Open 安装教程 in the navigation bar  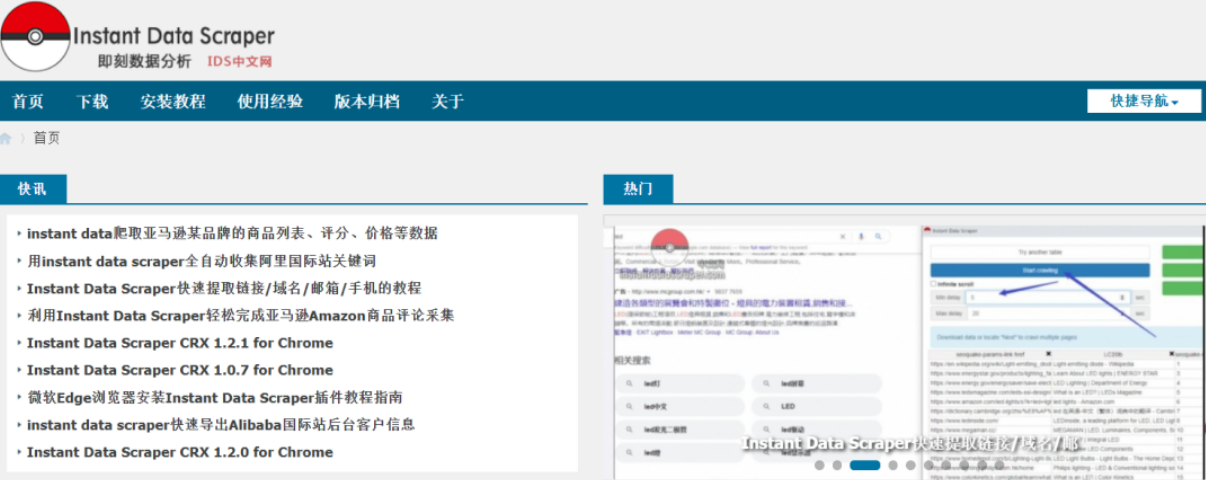click(x=173, y=101)
